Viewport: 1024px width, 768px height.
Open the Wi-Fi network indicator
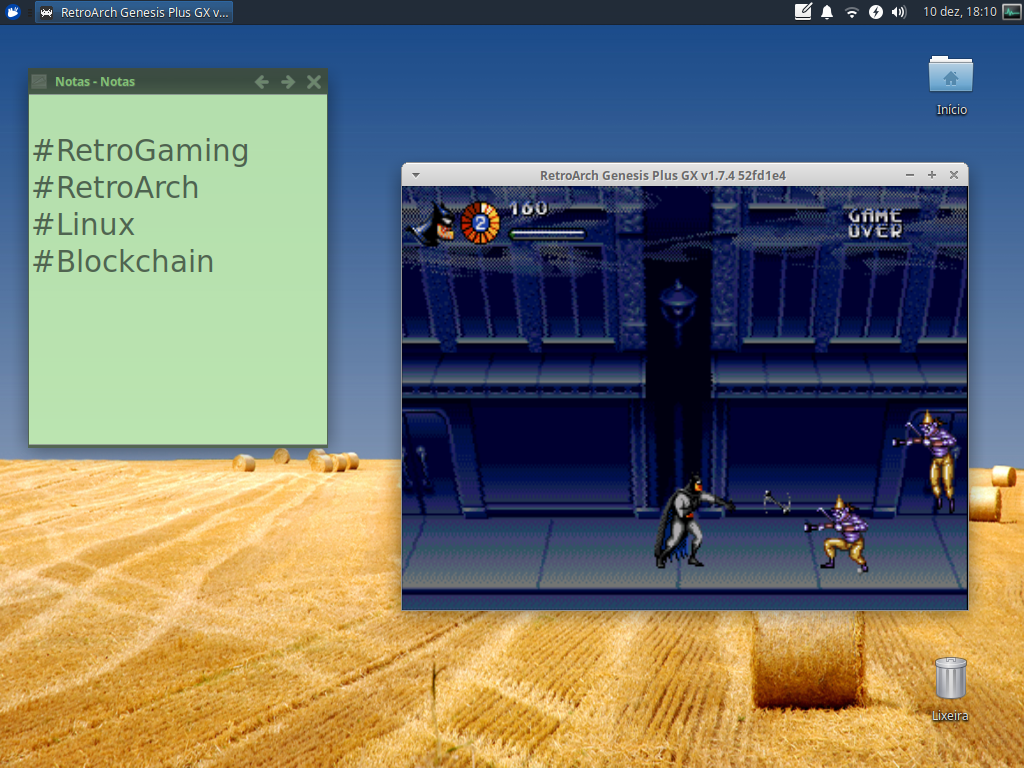(x=851, y=12)
